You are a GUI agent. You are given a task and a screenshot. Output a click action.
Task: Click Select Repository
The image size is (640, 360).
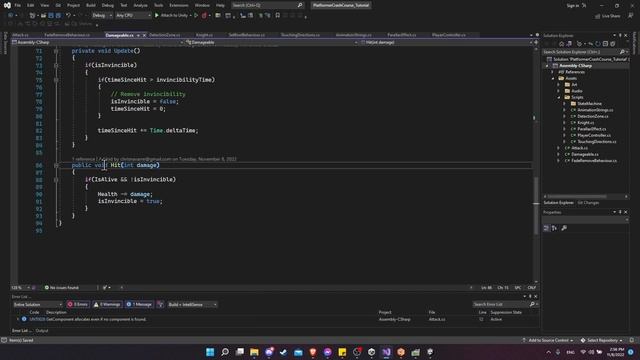(602, 340)
